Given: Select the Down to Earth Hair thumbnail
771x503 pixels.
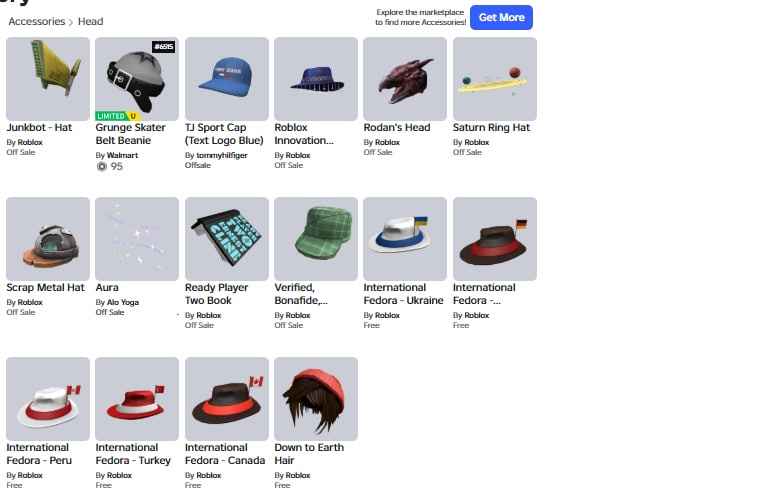Looking at the screenshot, I should coord(316,399).
